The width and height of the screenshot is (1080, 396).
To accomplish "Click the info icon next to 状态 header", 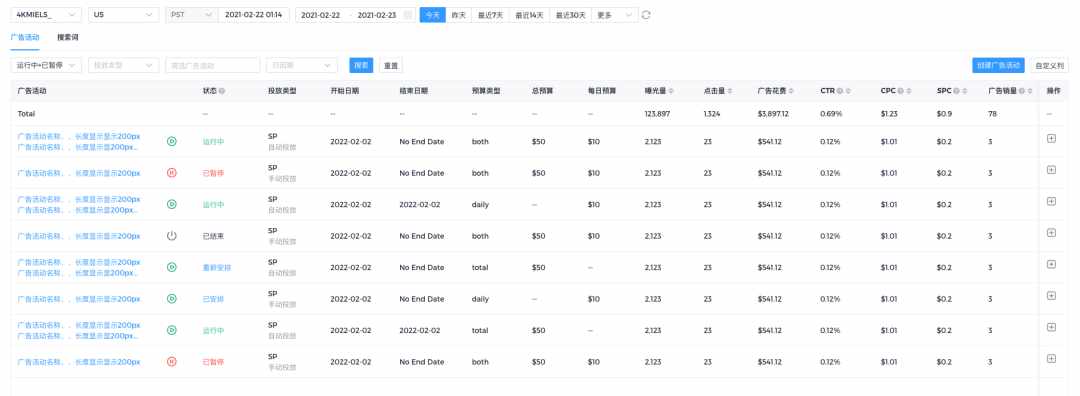I will [x=222, y=91].
